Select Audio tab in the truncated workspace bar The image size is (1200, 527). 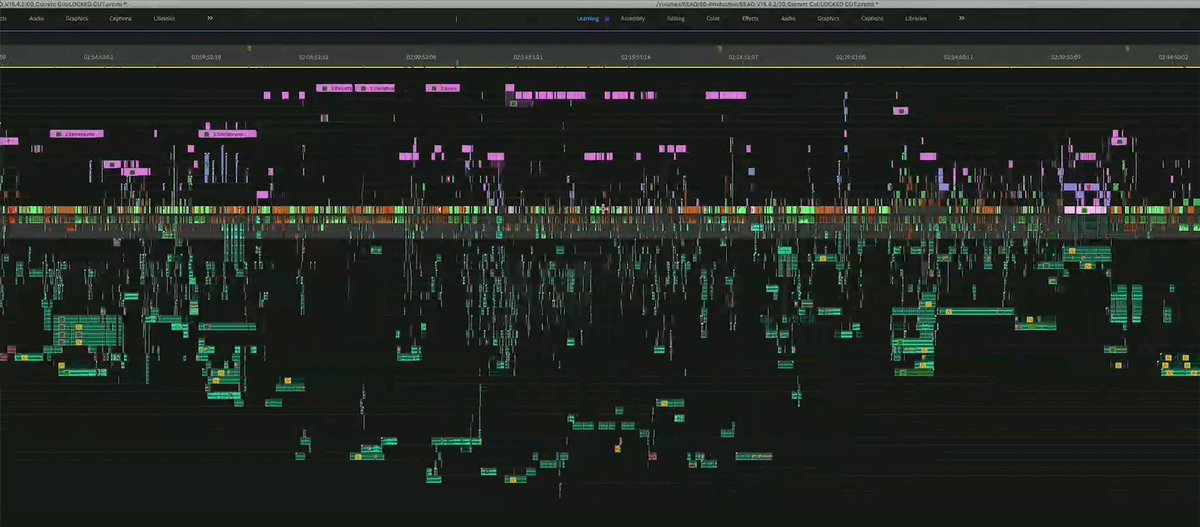click(x=37, y=18)
